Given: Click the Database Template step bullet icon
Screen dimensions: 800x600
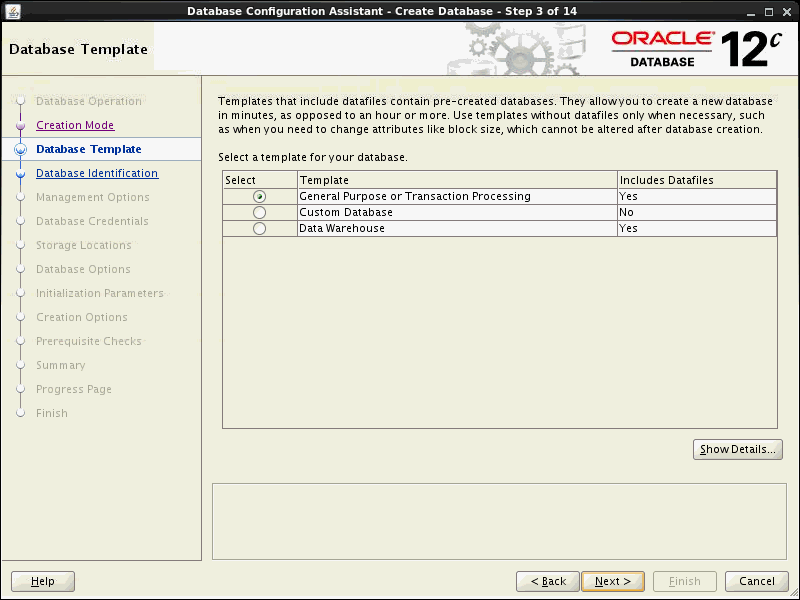Looking at the screenshot, I should tap(20, 149).
